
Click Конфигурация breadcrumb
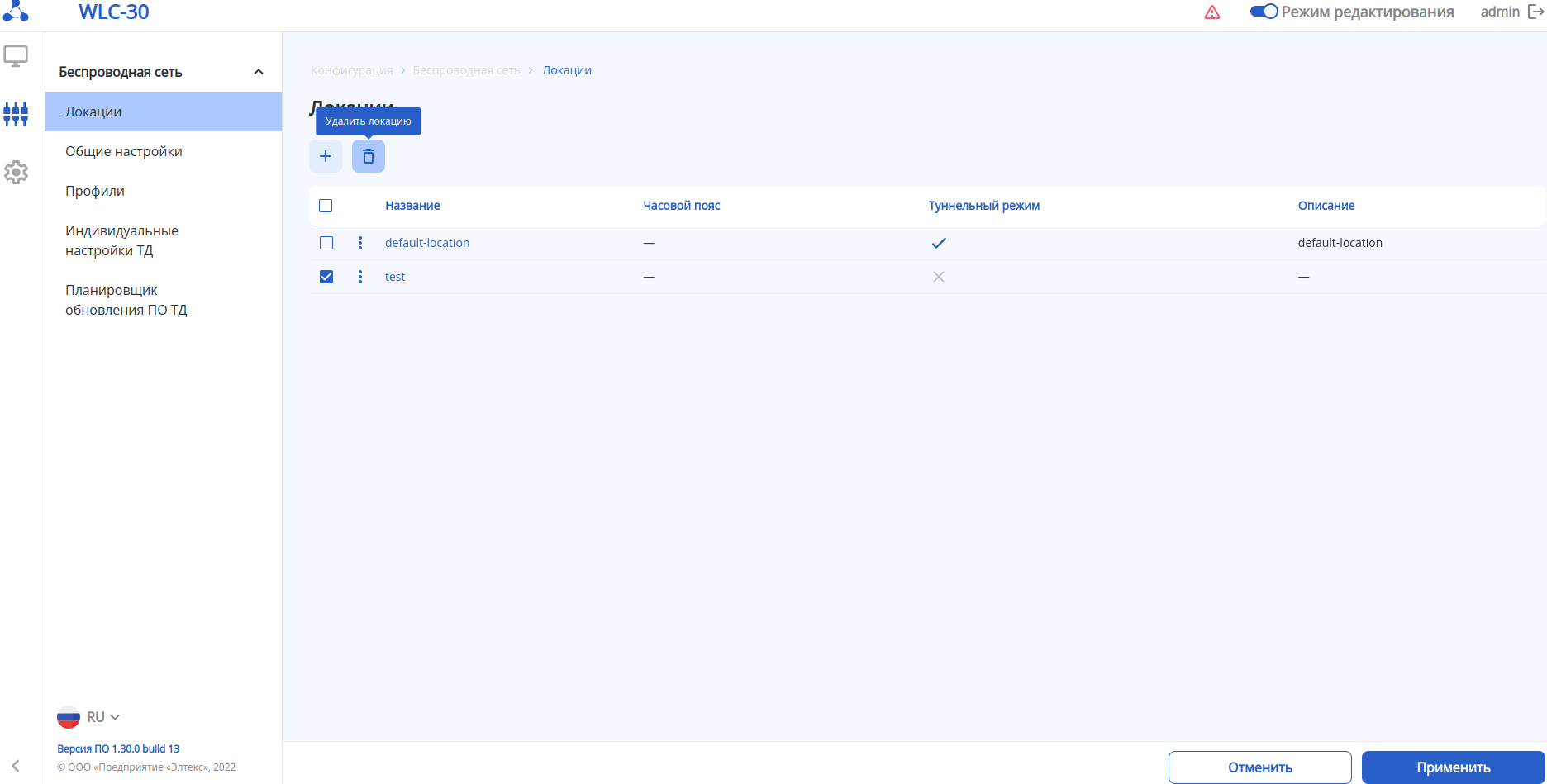click(x=352, y=70)
